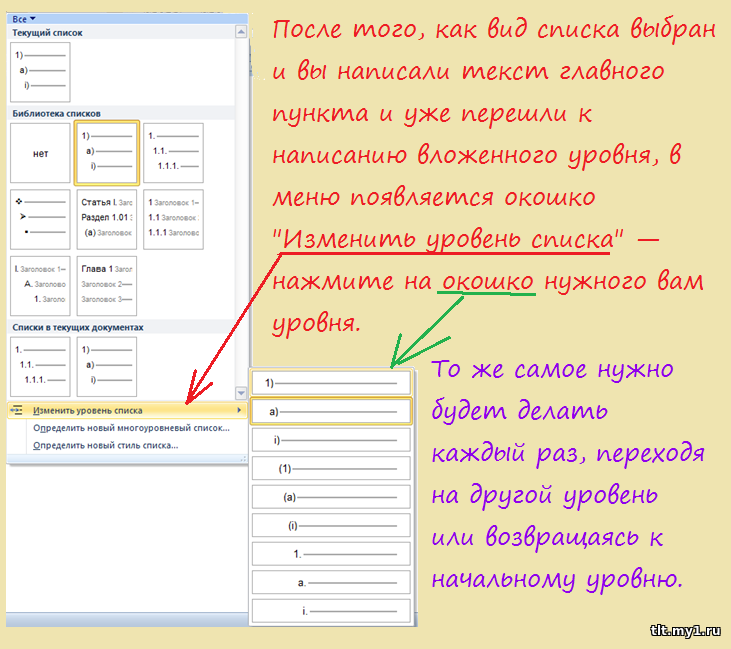The image size is (731, 649).
Task: Click "Определить новый многоуровневый список..."
Action: click(x=131, y=427)
